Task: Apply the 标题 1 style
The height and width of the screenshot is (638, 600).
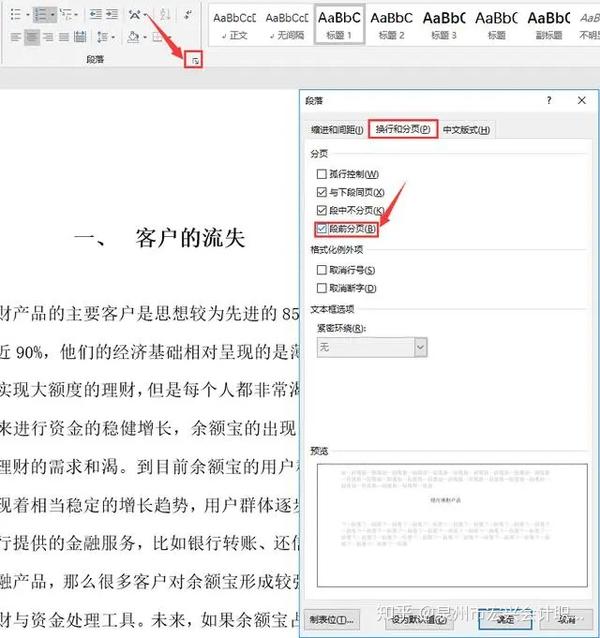Action: pyautogui.click(x=339, y=25)
